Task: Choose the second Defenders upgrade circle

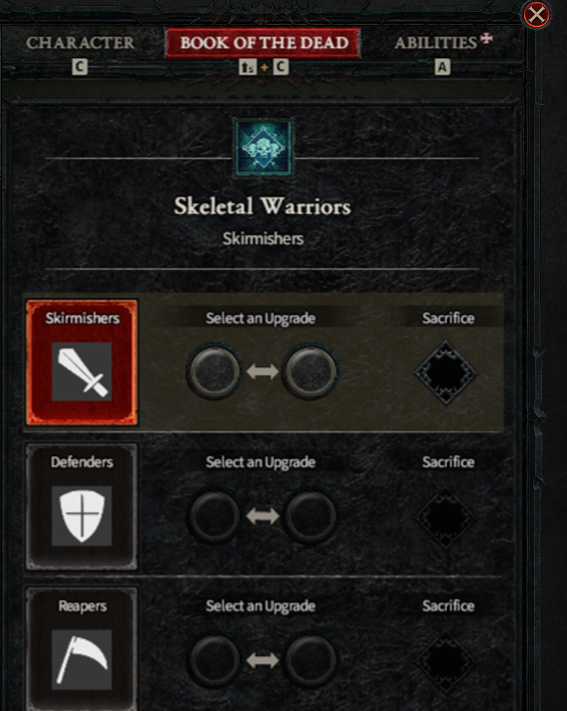Action: (311, 516)
